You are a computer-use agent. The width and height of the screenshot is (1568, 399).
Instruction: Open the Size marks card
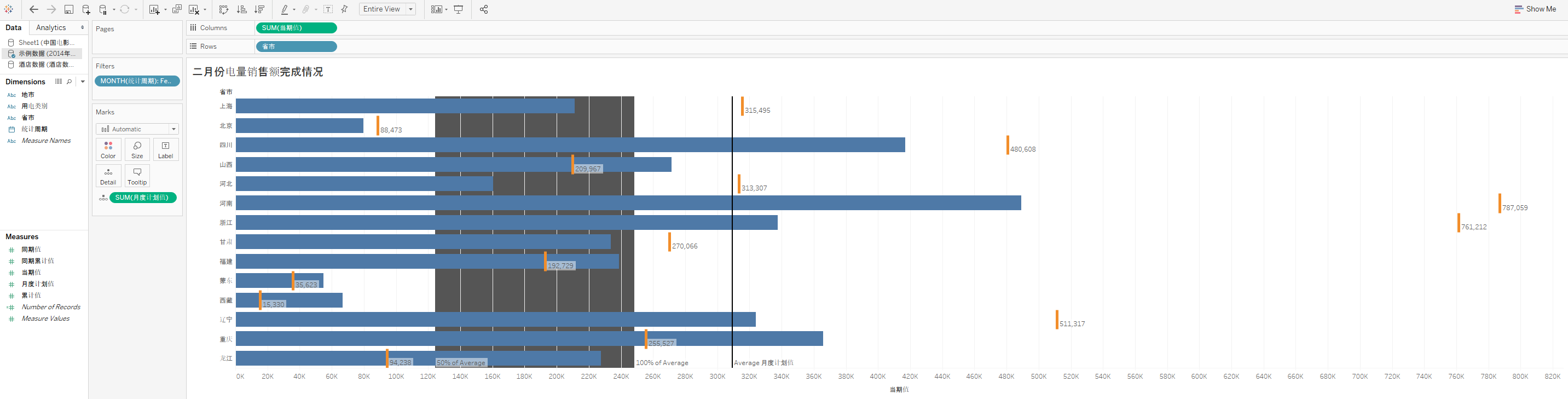137,149
